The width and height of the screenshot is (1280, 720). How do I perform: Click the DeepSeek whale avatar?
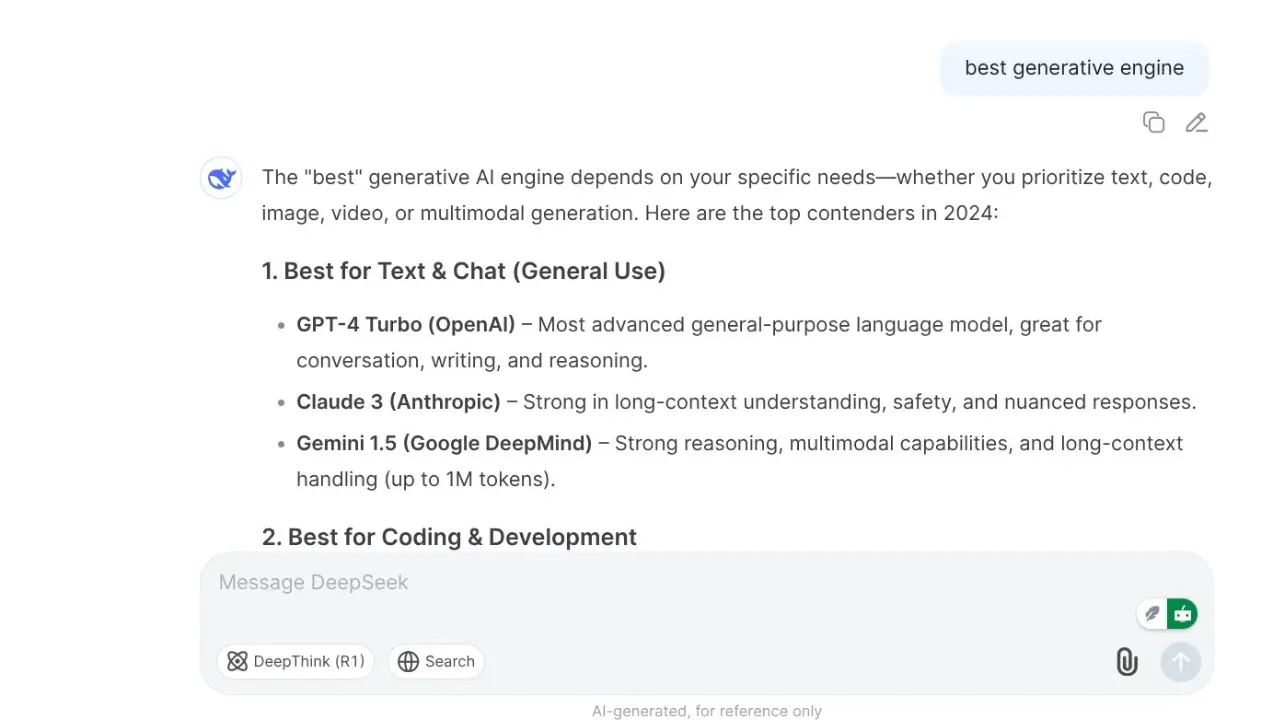point(221,178)
